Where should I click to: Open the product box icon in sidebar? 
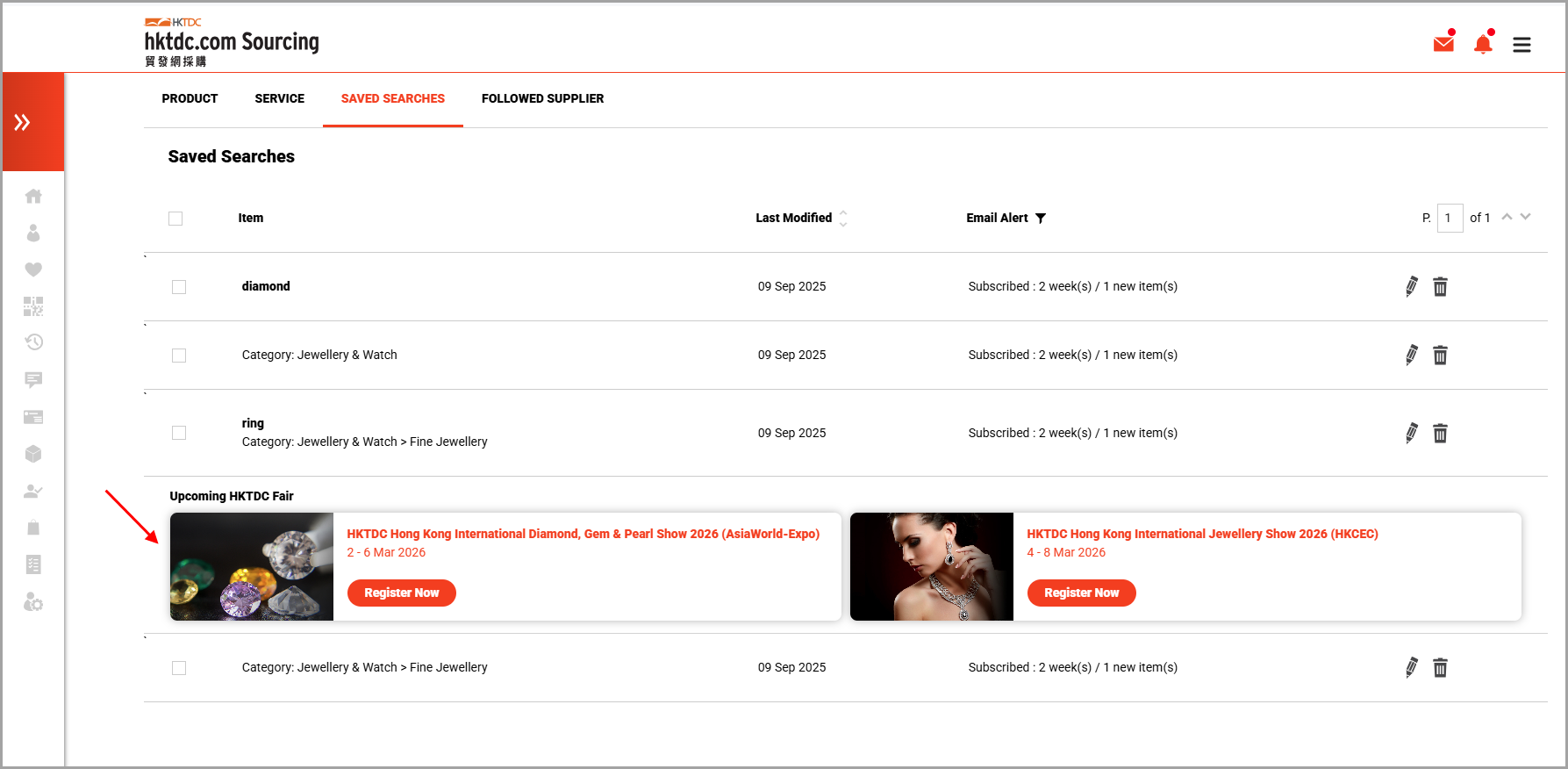click(33, 454)
